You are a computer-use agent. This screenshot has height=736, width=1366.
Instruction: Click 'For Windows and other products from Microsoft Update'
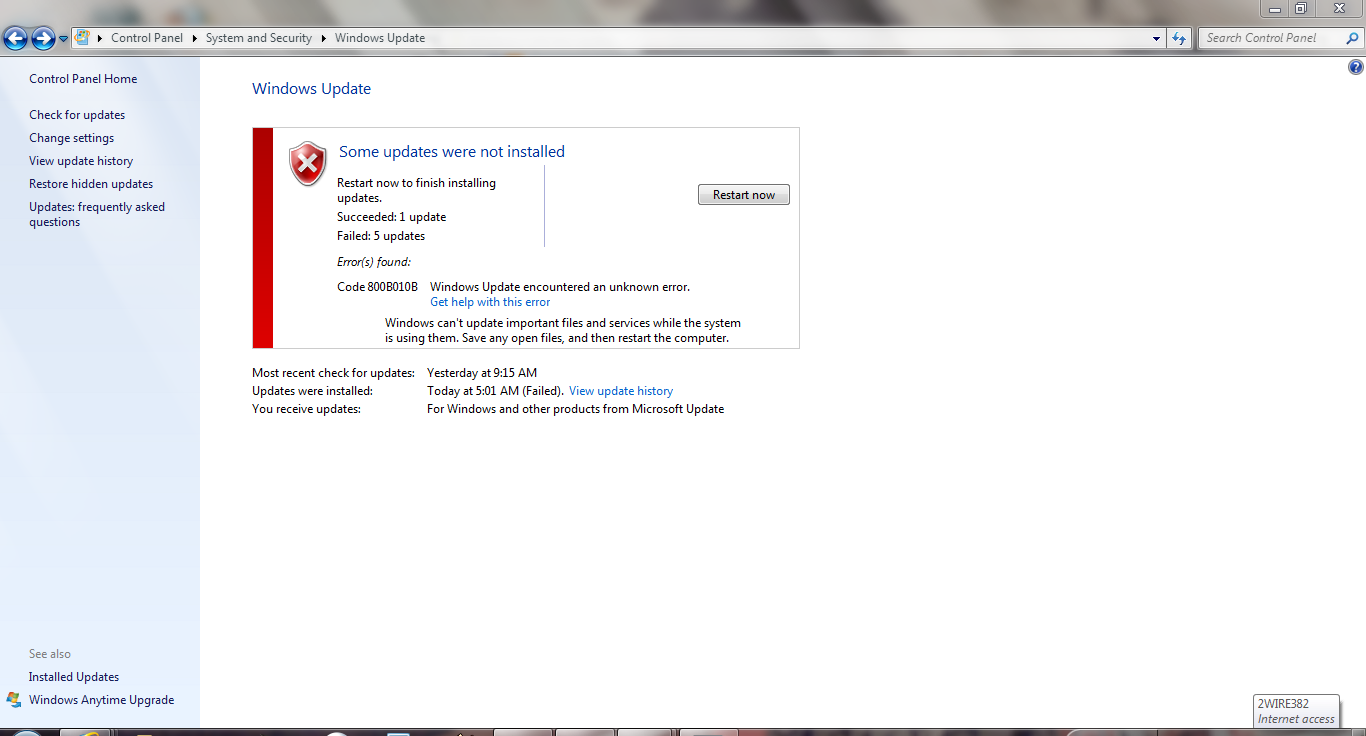[575, 409]
